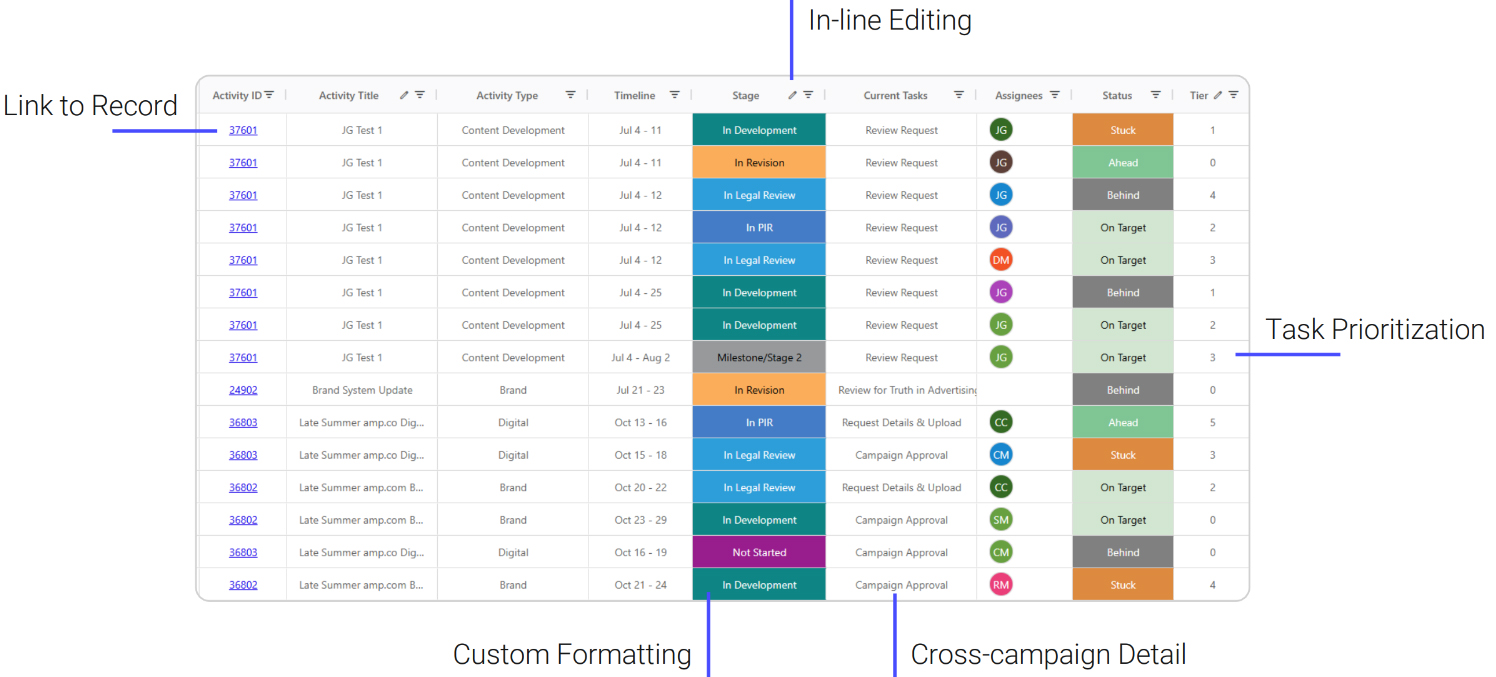Click the DM assignee avatar
Screen dimensions: 1496x677
[1001, 260]
